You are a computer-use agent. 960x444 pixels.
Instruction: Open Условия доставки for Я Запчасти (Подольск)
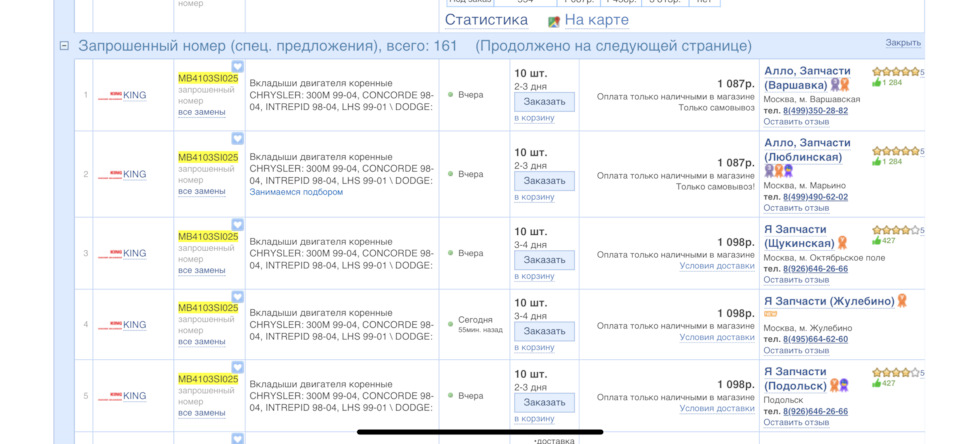[717, 408]
